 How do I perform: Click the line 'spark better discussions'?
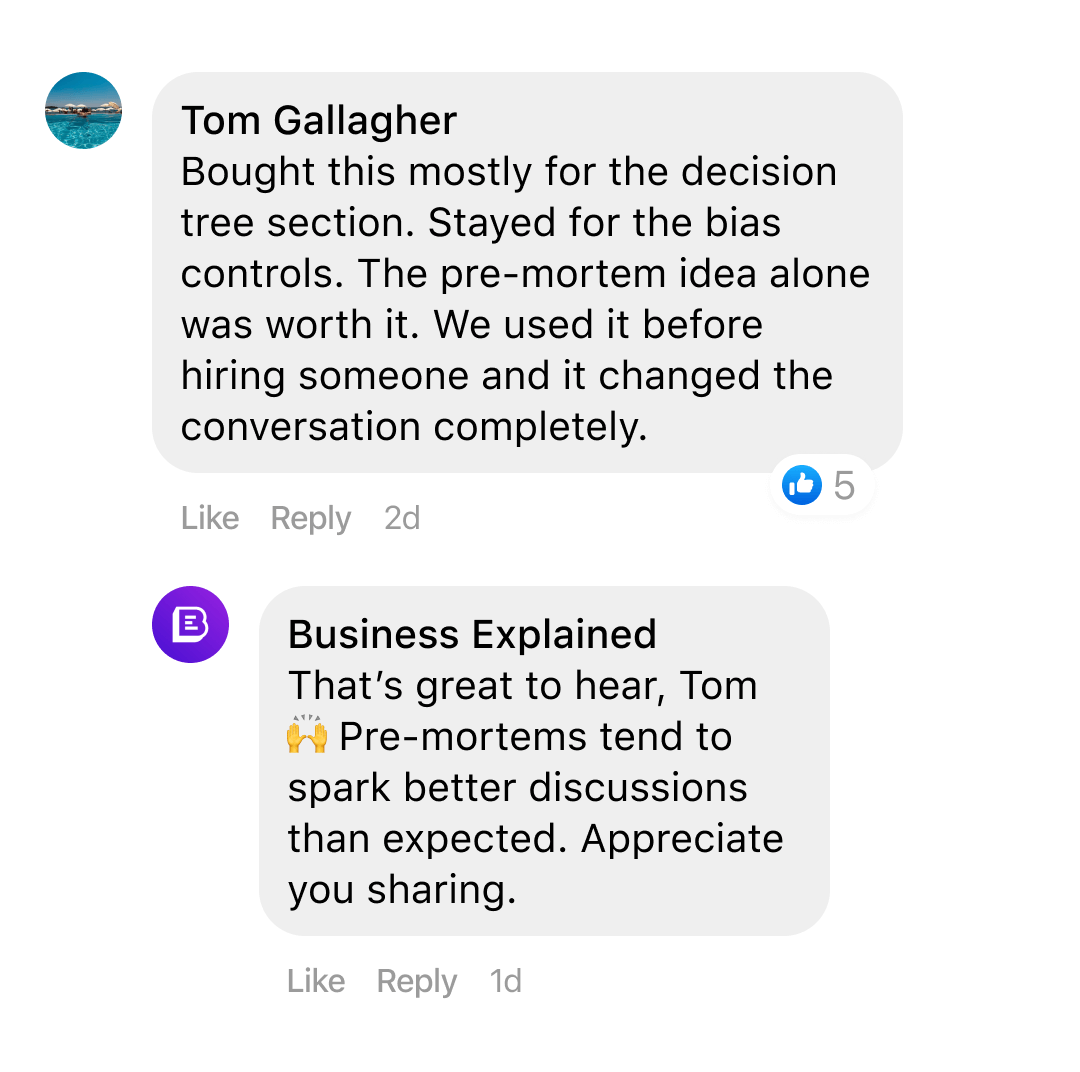point(517,788)
